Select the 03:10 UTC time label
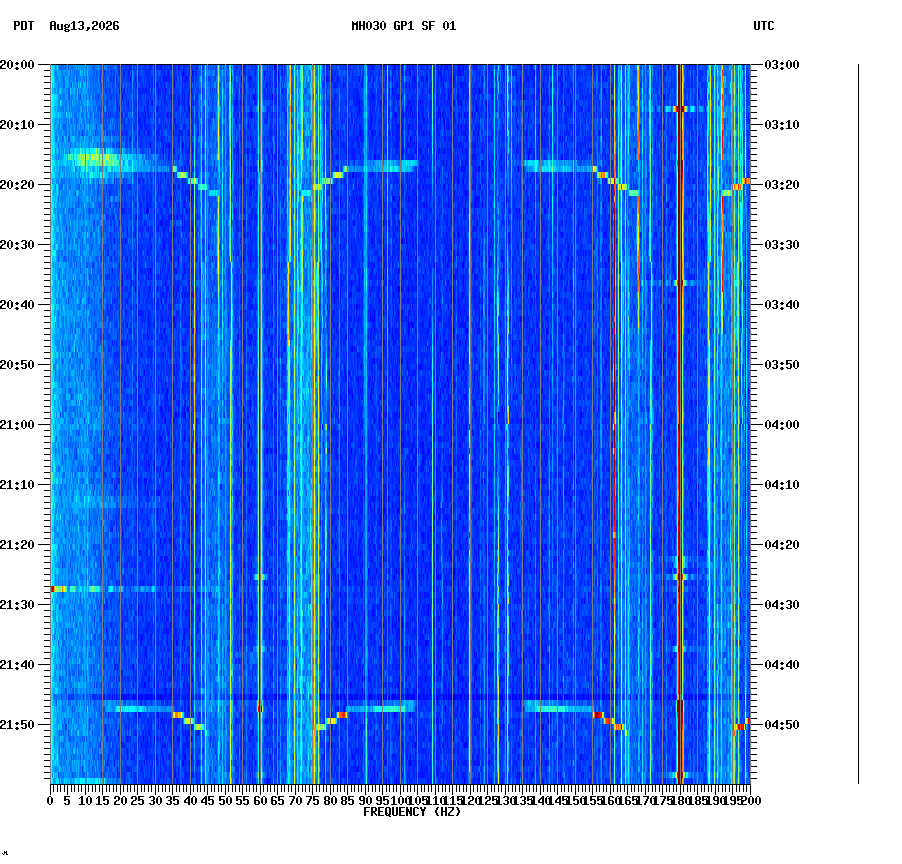Viewport: 902px width, 864px height. tap(782, 125)
